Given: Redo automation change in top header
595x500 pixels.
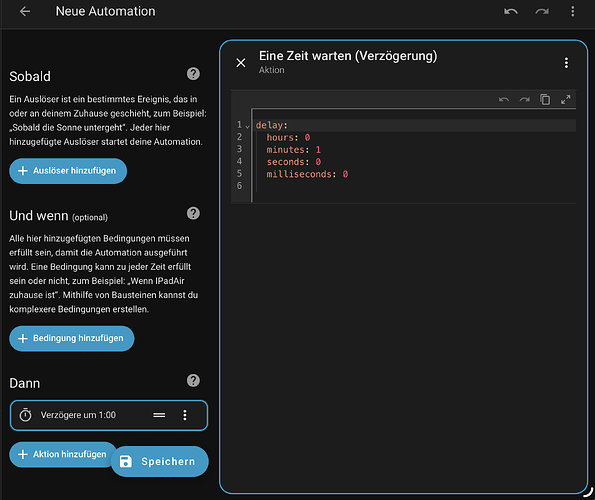Looking at the screenshot, I should tap(542, 11).
